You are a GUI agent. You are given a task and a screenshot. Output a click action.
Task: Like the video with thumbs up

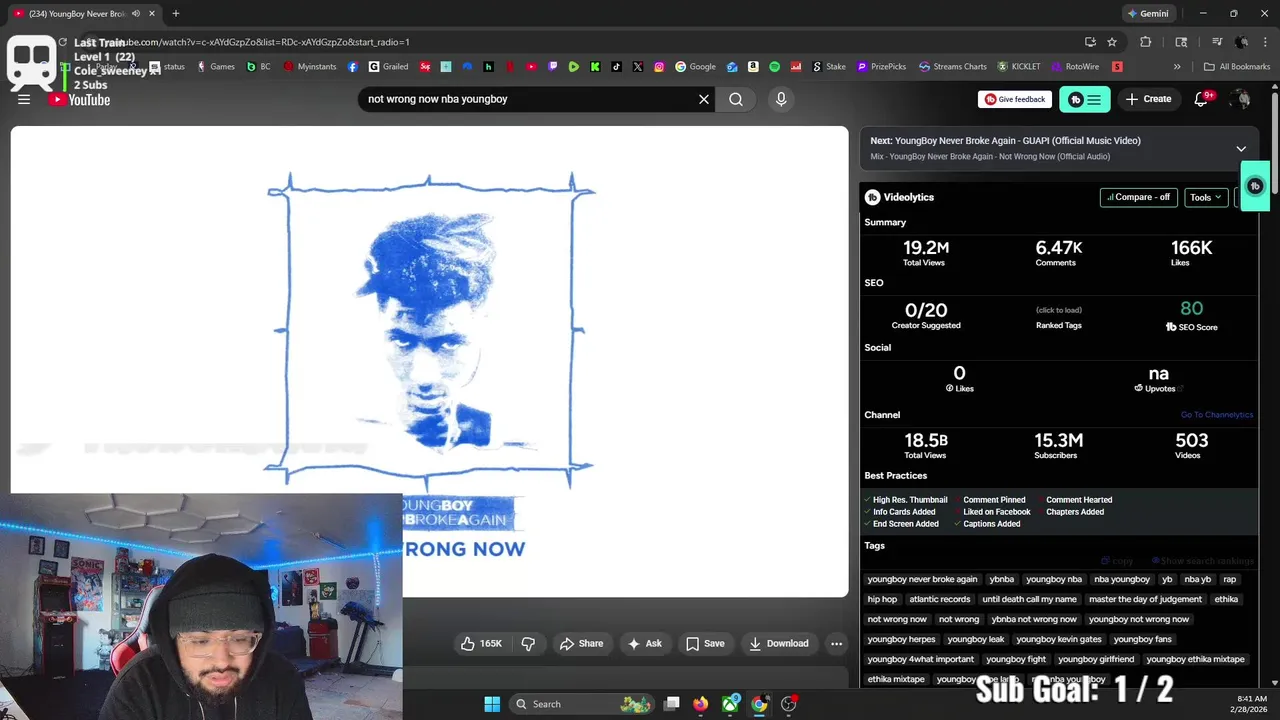pos(482,643)
